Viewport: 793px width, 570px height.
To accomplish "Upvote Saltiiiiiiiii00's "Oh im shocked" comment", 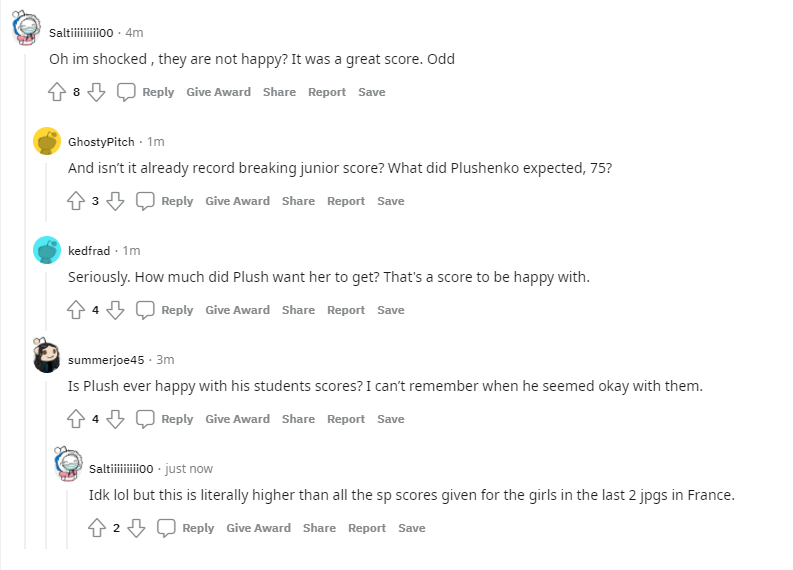I will [x=57, y=92].
